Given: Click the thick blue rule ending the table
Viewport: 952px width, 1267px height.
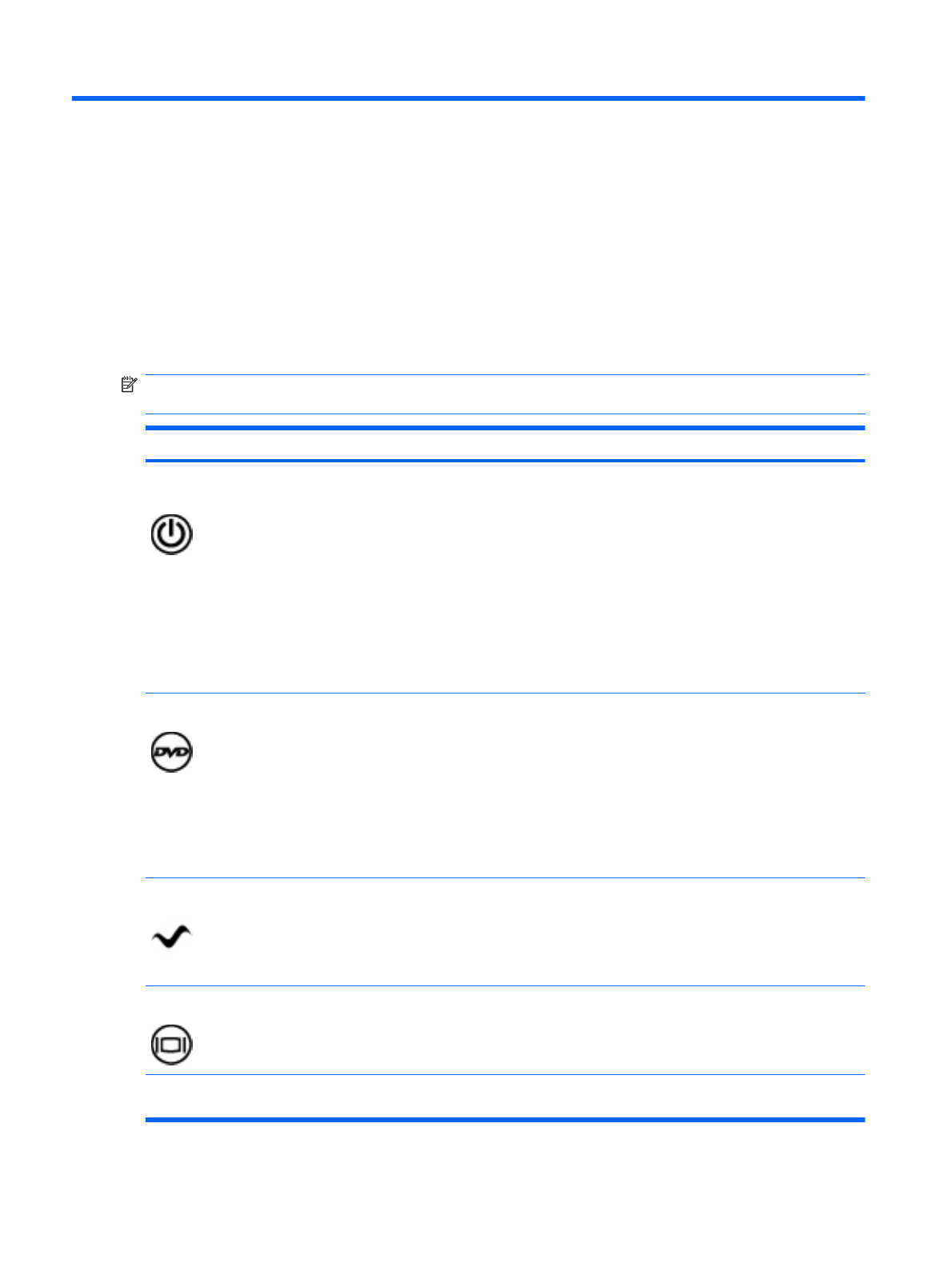Looking at the screenshot, I should 504,1120.
